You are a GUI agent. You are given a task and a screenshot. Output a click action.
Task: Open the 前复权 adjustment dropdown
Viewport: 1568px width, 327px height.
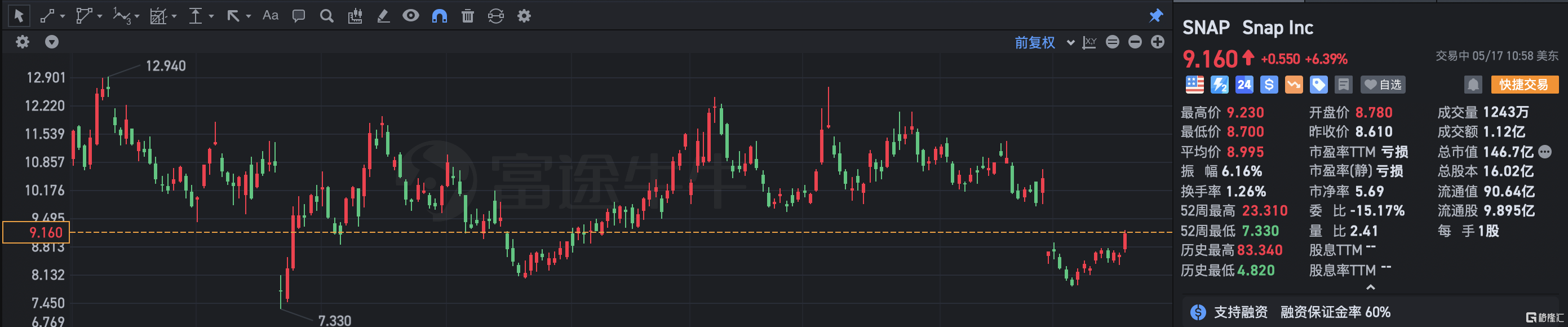pyautogui.click(x=1043, y=43)
